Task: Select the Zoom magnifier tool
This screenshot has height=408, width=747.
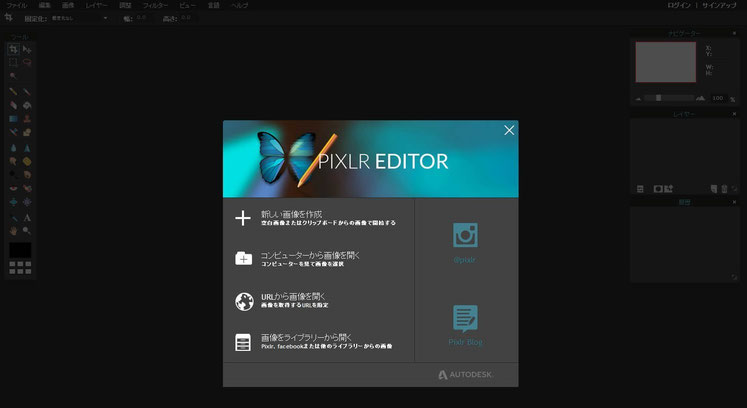Action: [27, 231]
